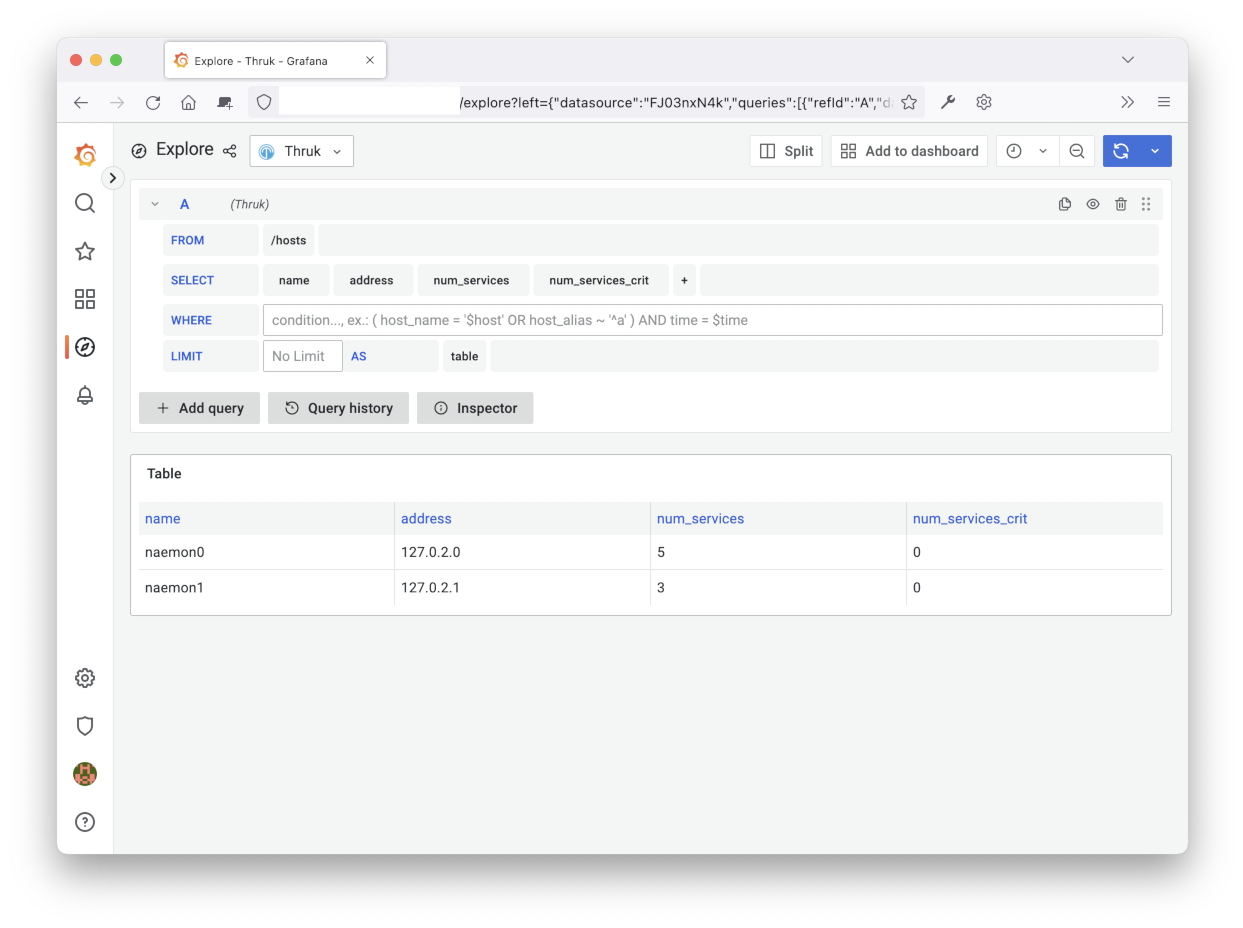Sort by num_services_crit column header
Image resolution: width=1243 pixels, height=928 pixels.
coord(970,519)
